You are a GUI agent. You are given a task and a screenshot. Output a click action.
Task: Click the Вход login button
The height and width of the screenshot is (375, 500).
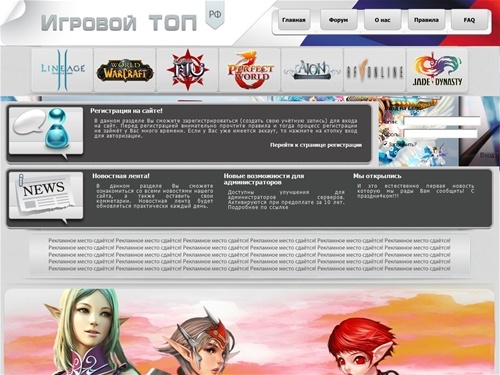click(487, 155)
